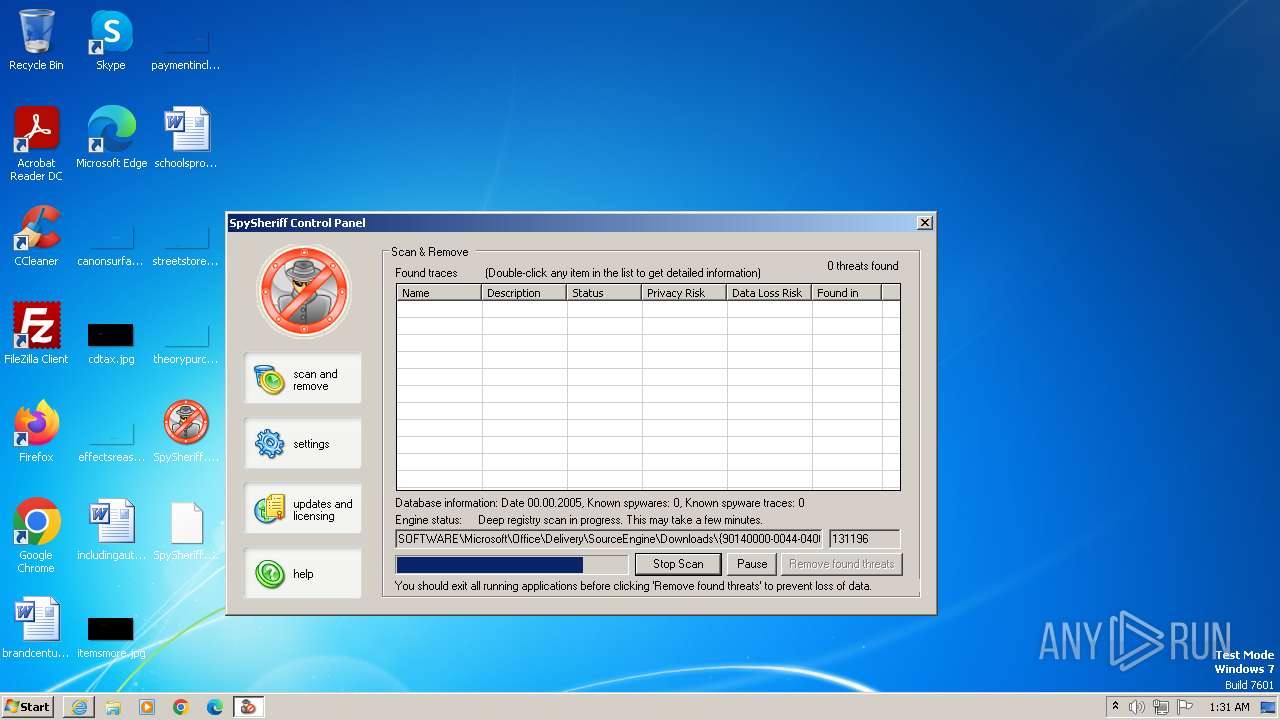Select the Firefox desktop shortcut
Image resolution: width=1280 pixels, height=720 pixels.
[36, 432]
